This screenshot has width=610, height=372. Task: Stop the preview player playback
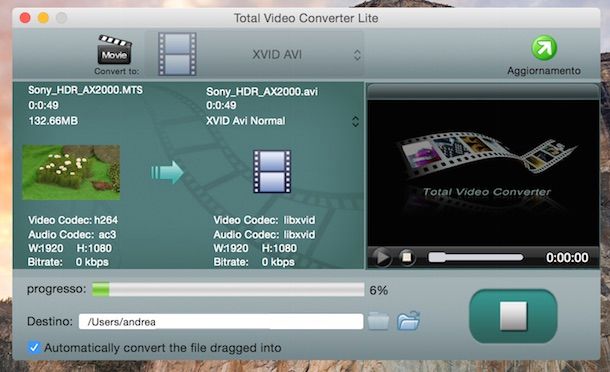click(x=407, y=257)
